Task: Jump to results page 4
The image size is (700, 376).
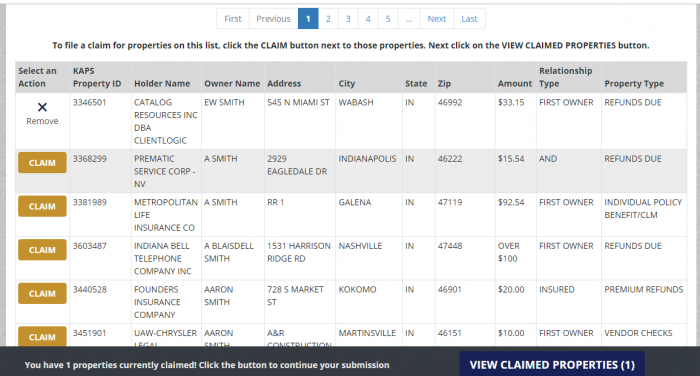Action: (368, 19)
